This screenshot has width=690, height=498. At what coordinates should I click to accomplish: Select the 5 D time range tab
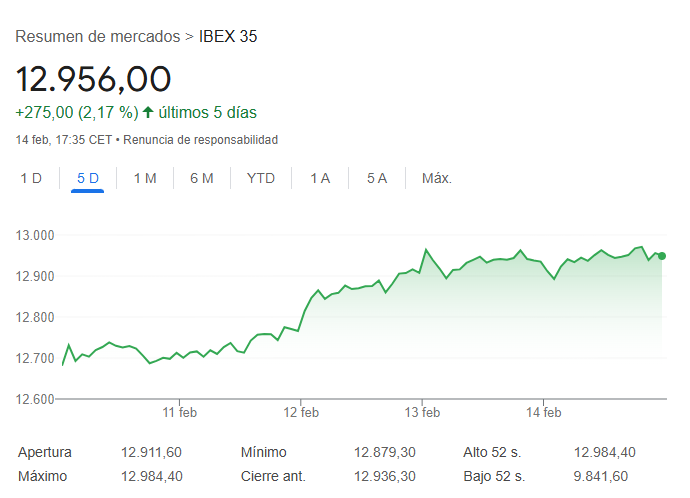pos(88,178)
